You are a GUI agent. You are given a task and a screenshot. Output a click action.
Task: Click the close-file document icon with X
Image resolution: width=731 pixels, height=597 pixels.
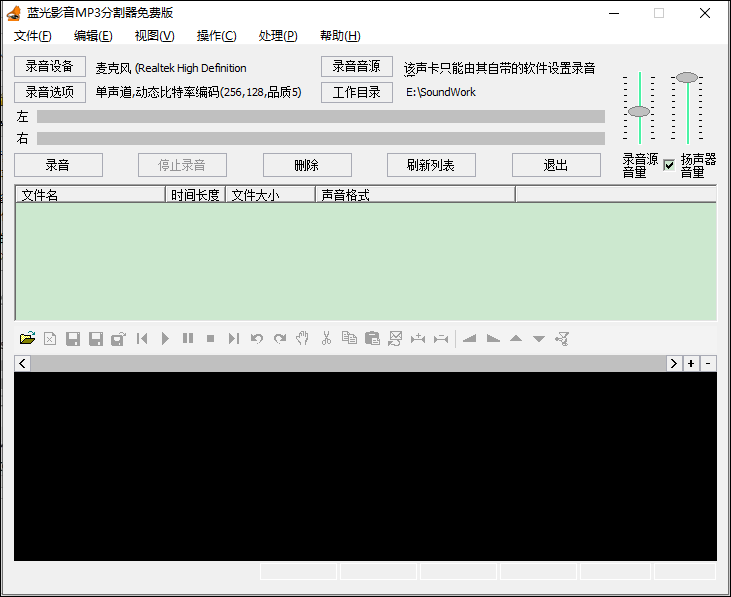click(50, 338)
